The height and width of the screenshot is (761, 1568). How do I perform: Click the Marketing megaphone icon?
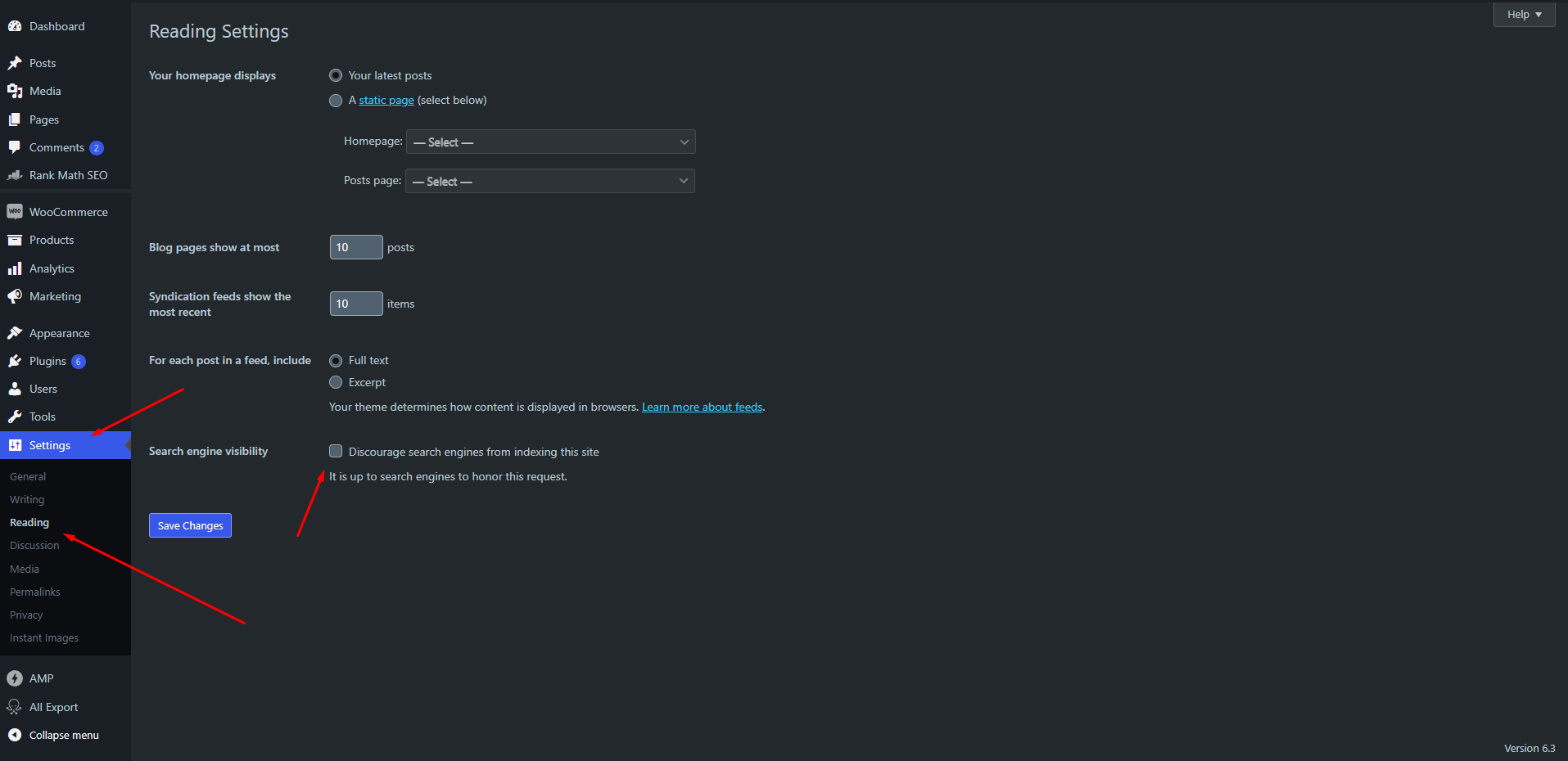tap(15, 296)
